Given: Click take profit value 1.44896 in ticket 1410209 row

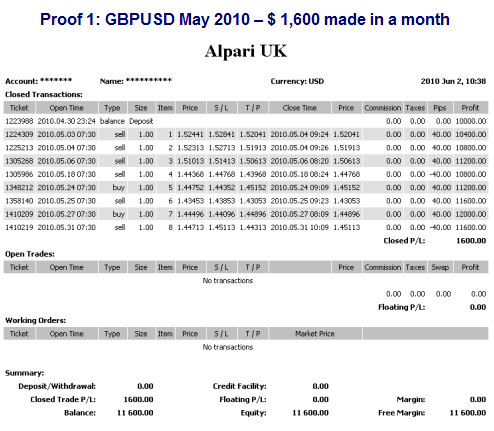Looking at the screenshot, I should [x=253, y=214].
